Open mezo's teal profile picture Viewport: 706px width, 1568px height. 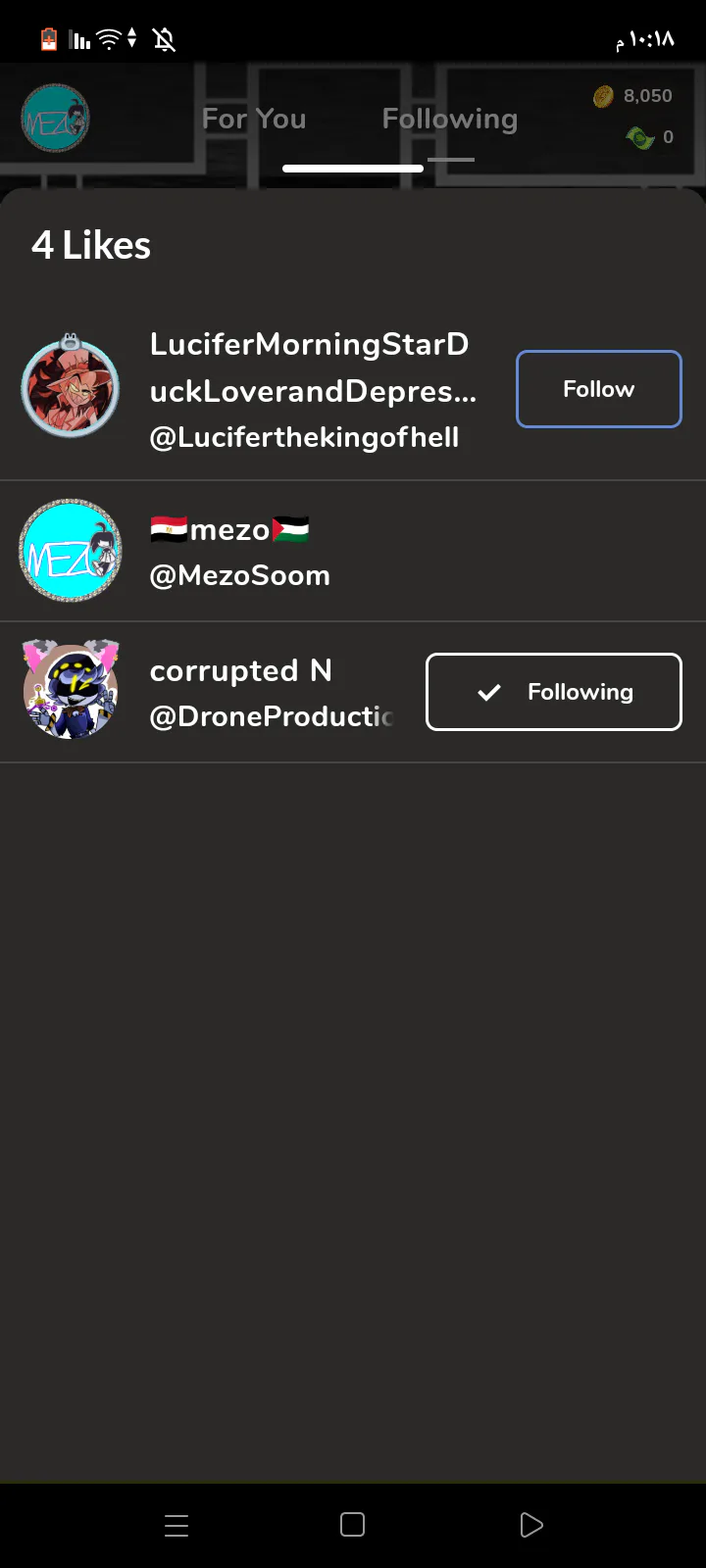(x=71, y=551)
